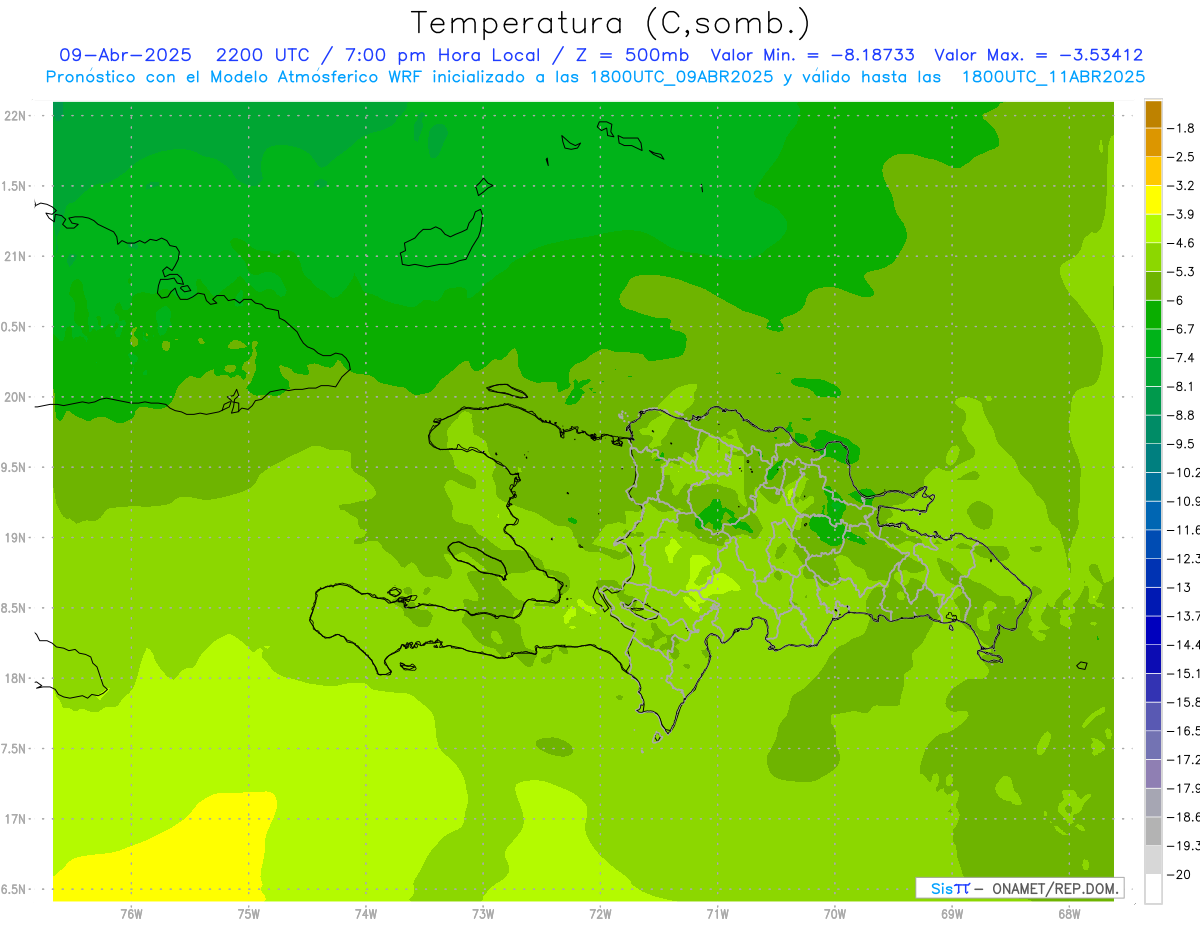Screen dimensions: 1200x927
Task: Click the lime legend swatch between -3.9 and -4.6
Action: (1153, 229)
